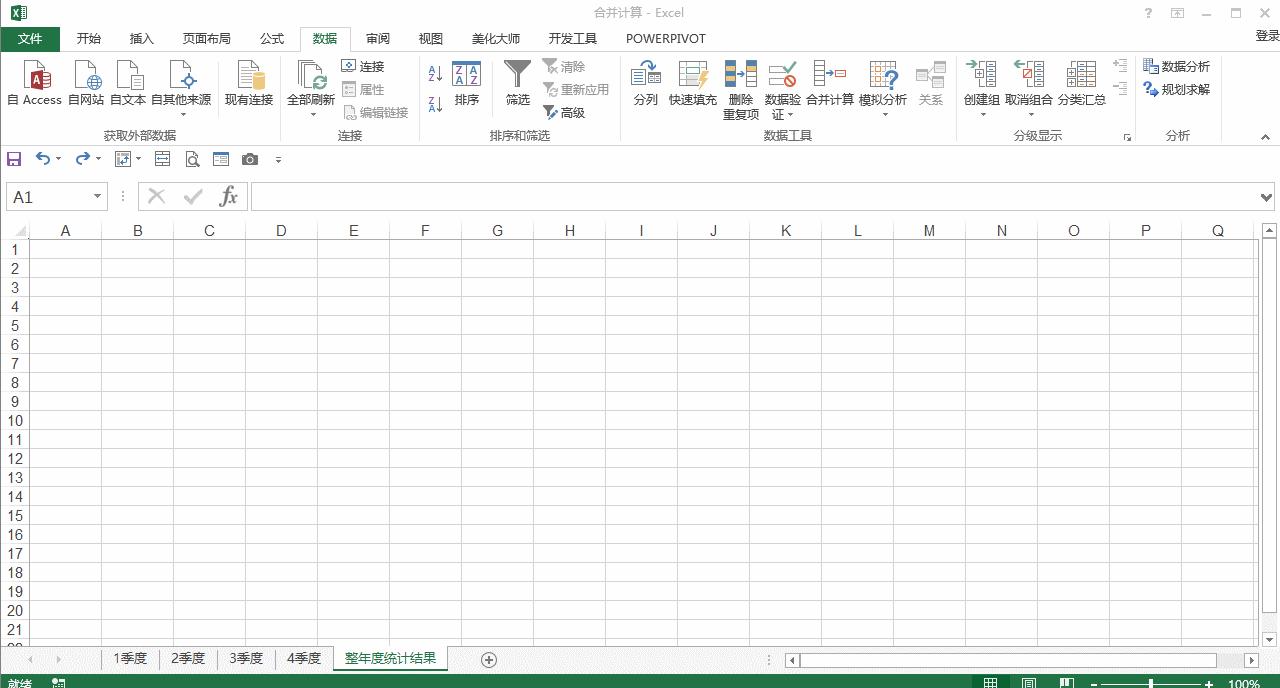This screenshot has width=1280, height=688.
Task: Add a new sheet with plus button
Action: click(489, 659)
